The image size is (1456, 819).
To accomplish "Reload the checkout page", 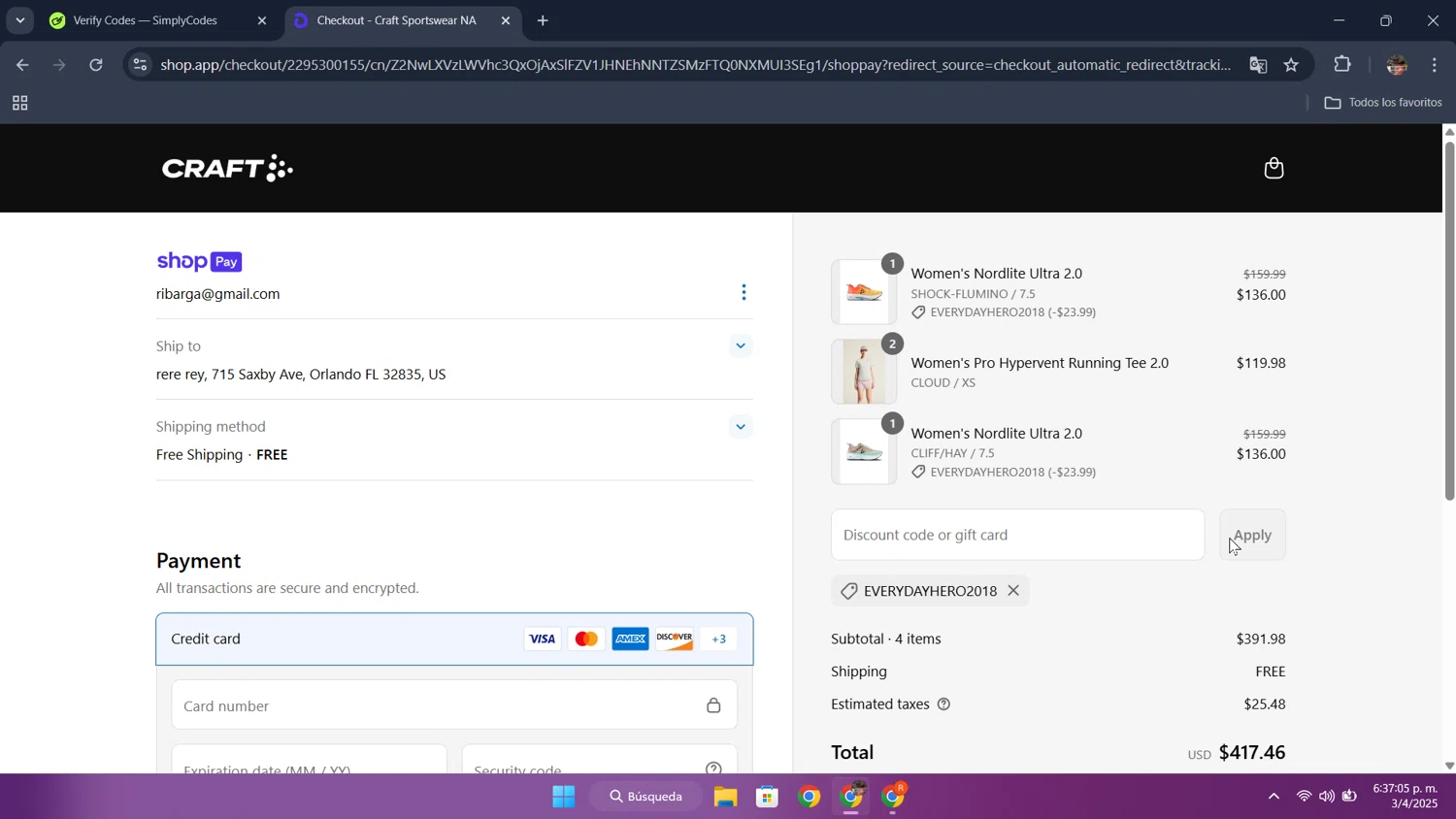I will 96,65.
